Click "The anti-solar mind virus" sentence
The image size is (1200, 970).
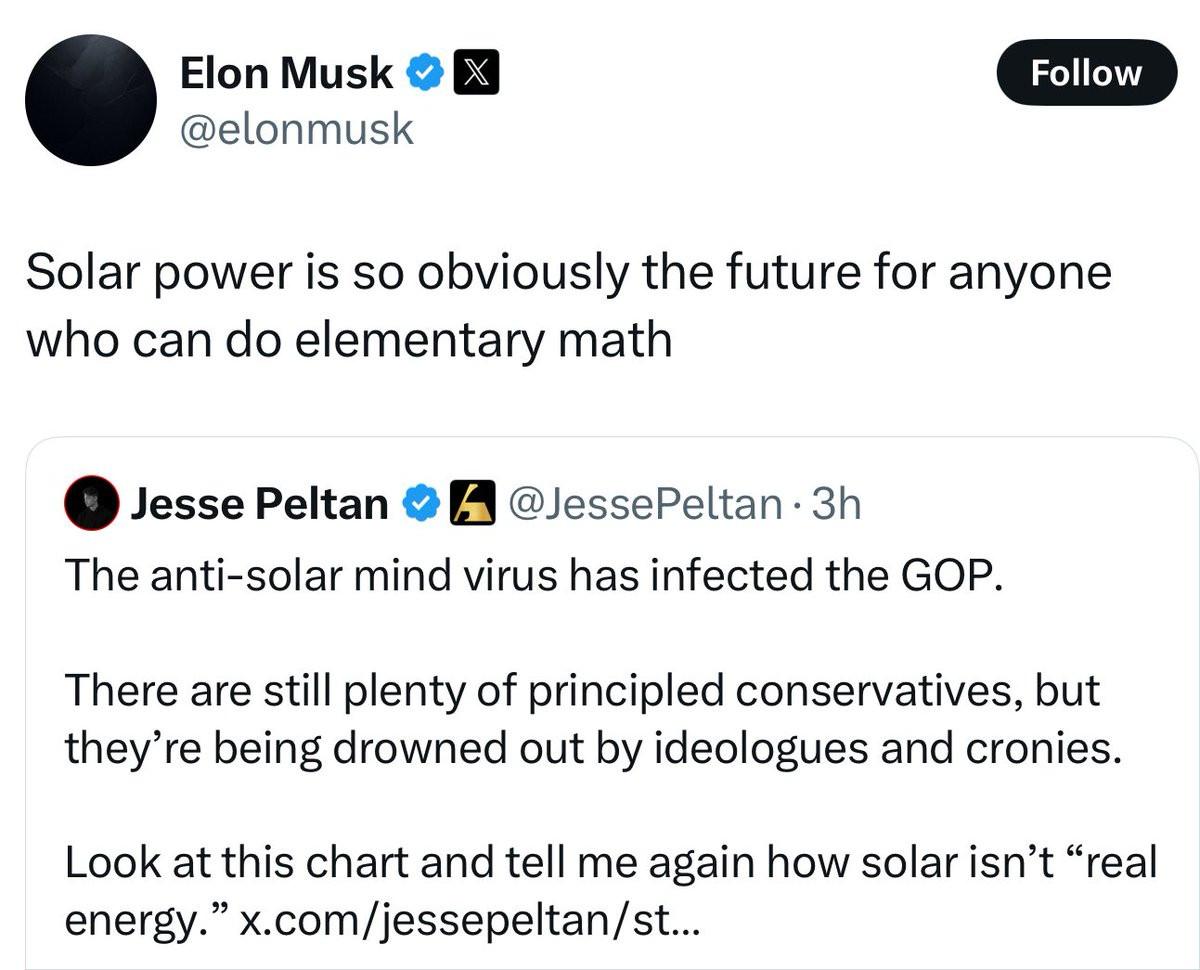pyautogui.click(x=532, y=574)
